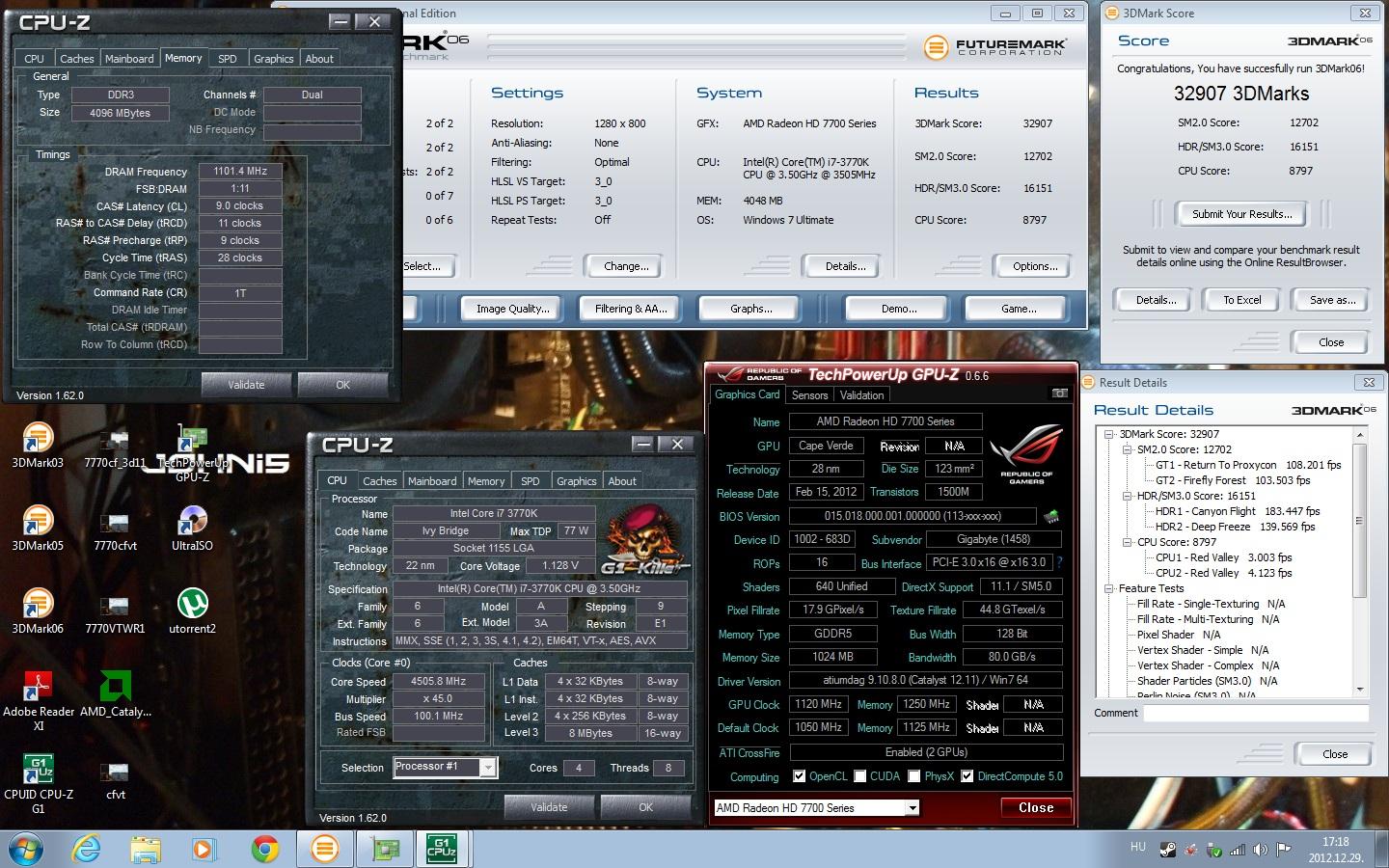Viewport: 1389px width, 868px height.
Task: Toggle the DirectCompute 5.0 checkbox
Action: coord(967,776)
